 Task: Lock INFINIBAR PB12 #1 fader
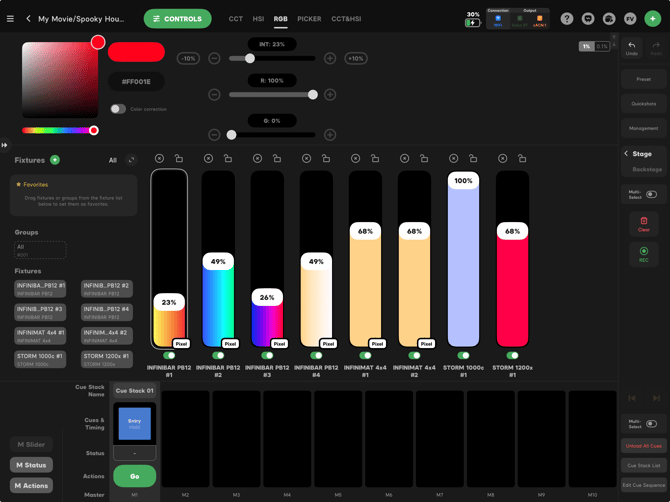click(179, 159)
